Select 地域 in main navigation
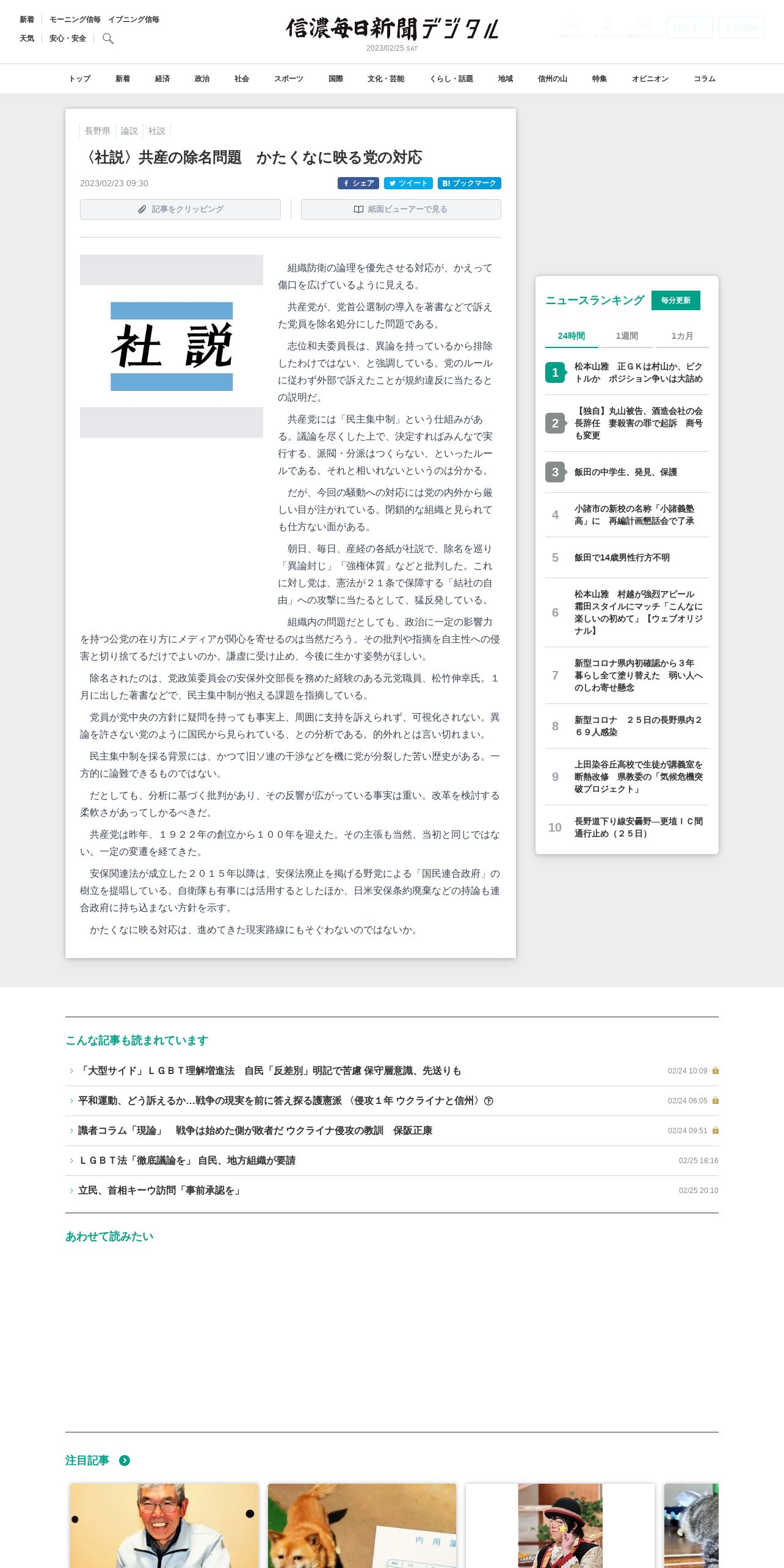 tap(506, 79)
